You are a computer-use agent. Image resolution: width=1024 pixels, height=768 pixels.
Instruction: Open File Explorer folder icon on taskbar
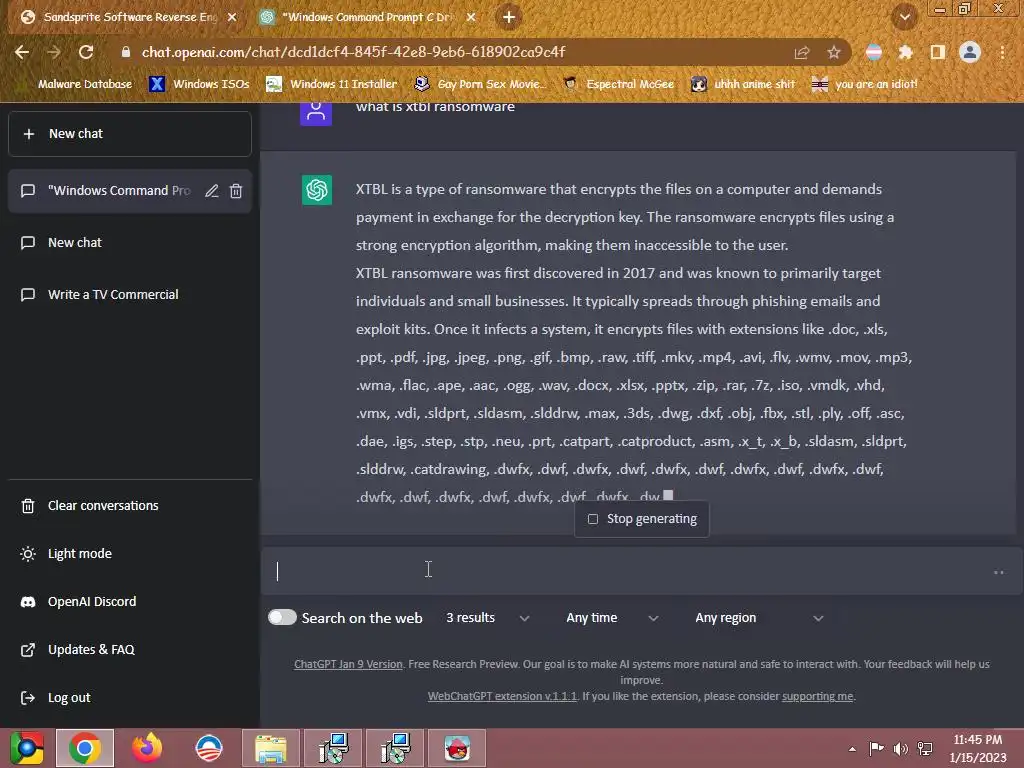click(x=271, y=748)
